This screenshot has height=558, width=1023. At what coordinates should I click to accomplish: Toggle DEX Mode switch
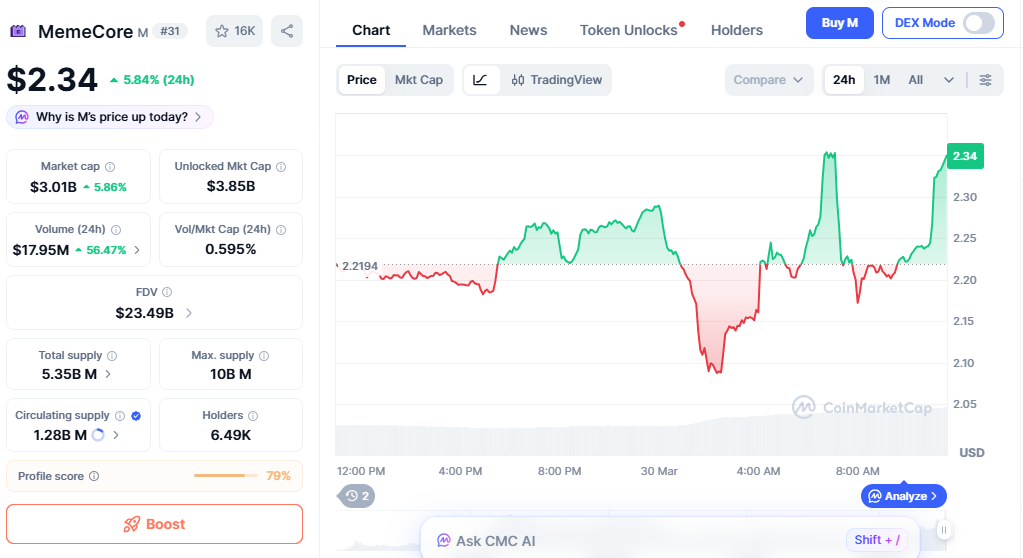(x=978, y=23)
